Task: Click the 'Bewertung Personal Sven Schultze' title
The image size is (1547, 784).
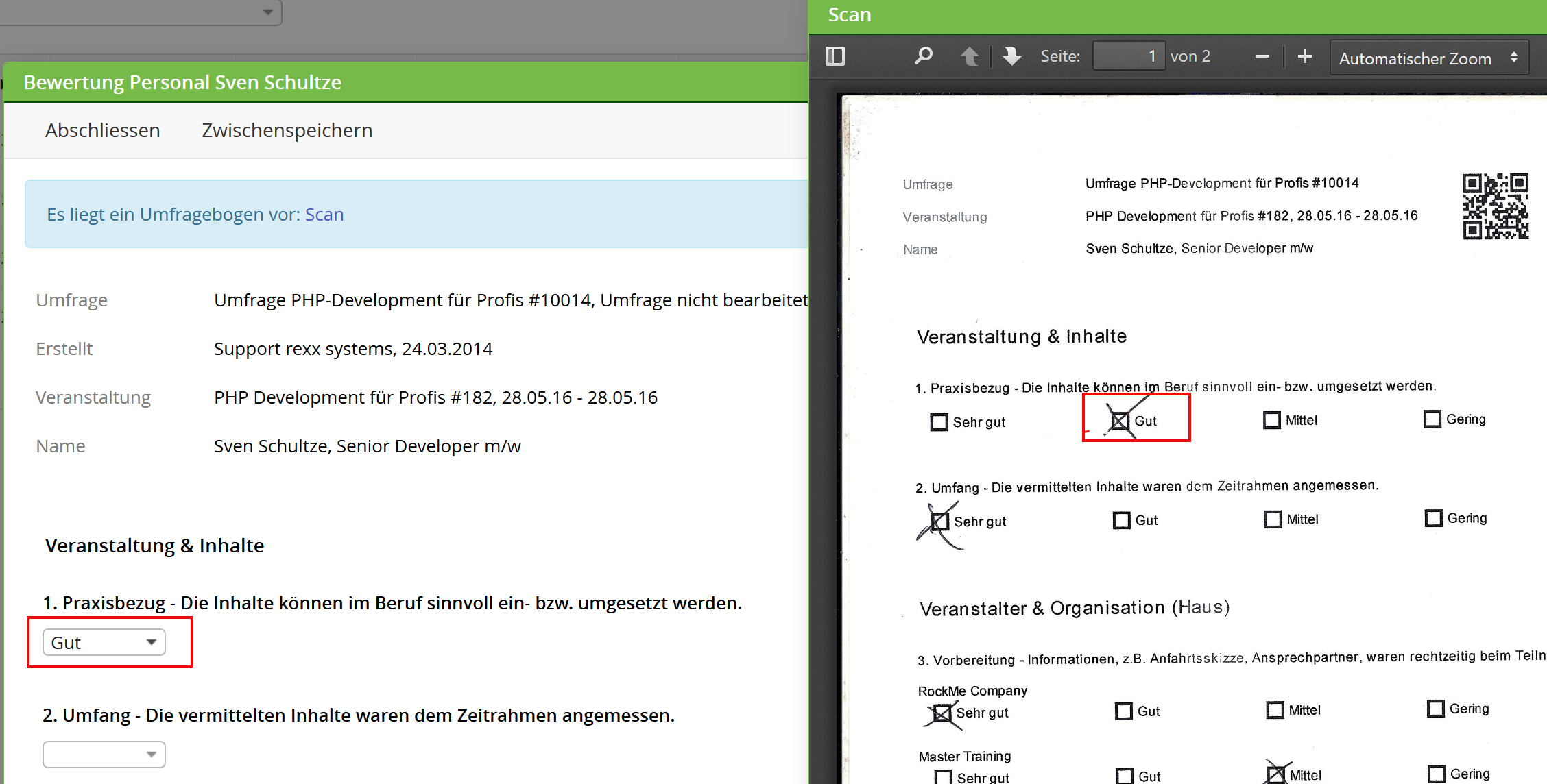Action: [x=182, y=82]
